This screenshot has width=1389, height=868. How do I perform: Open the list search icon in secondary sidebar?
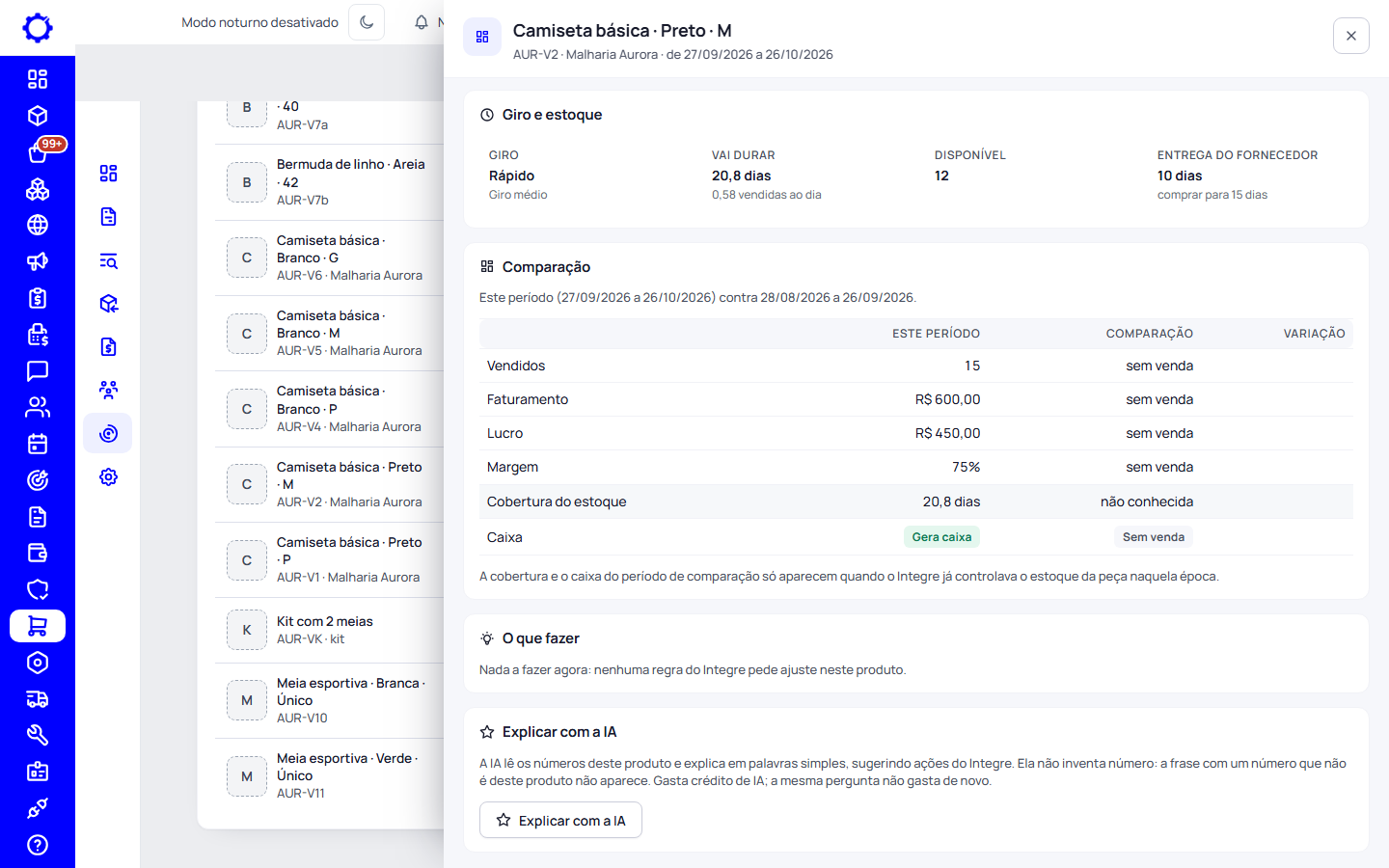point(109,260)
